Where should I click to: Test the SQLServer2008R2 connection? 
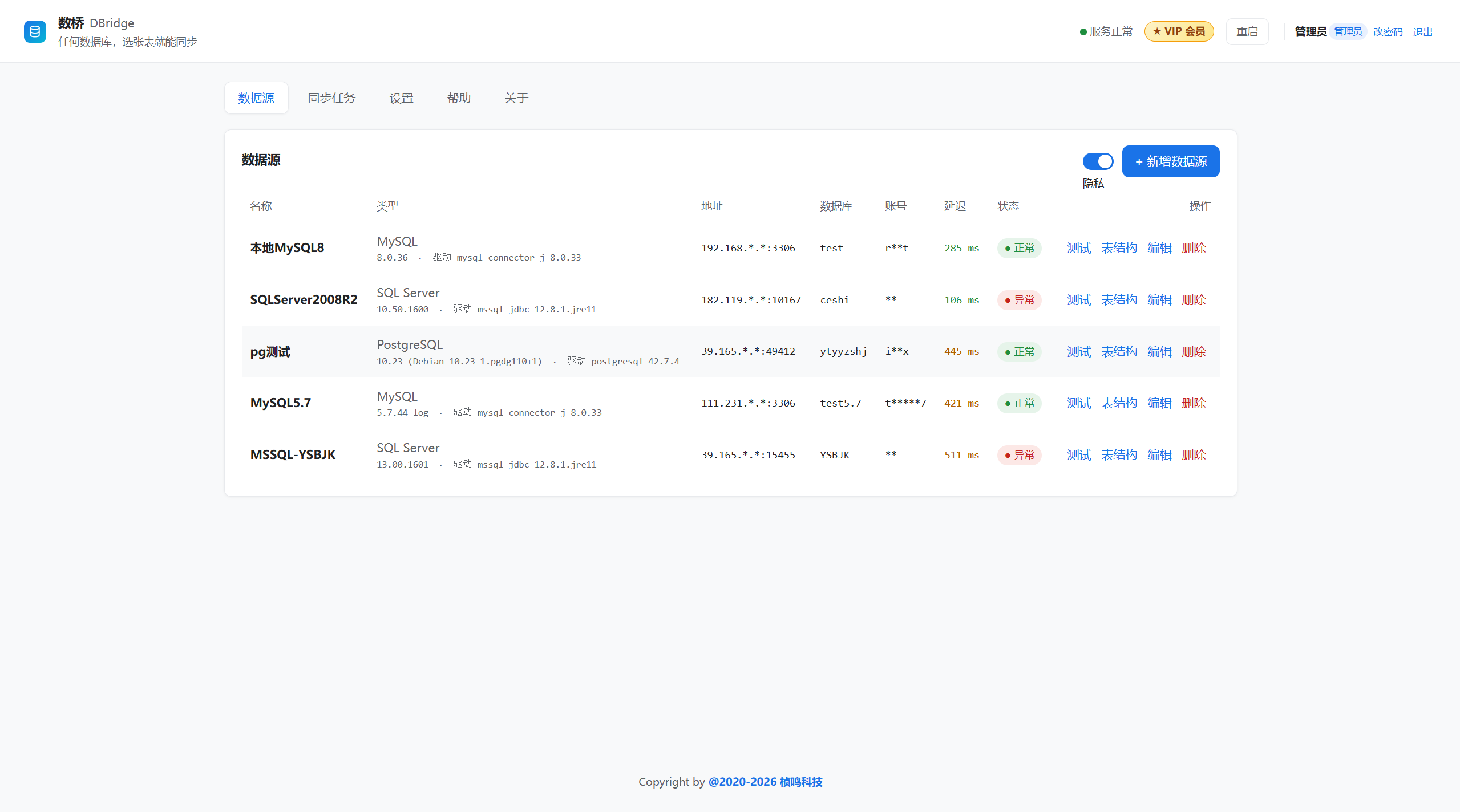click(1079, 300)
